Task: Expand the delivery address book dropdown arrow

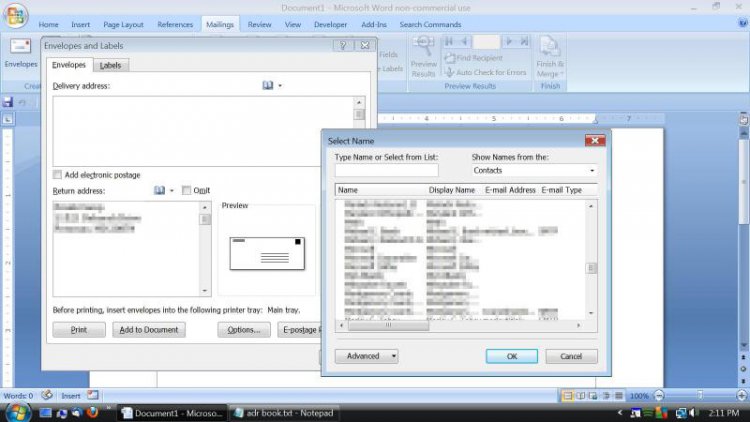Action: pyautogui.click(x=280, y=86)
